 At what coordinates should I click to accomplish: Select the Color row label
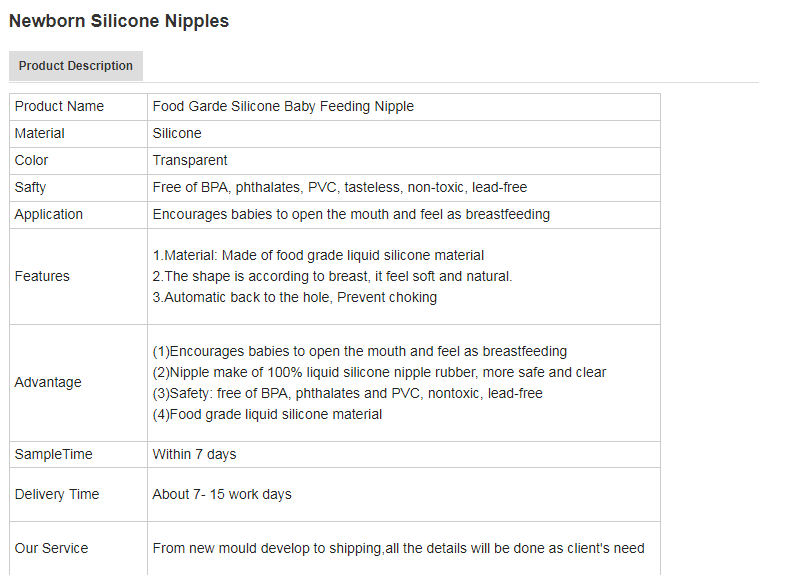(32, 161)
